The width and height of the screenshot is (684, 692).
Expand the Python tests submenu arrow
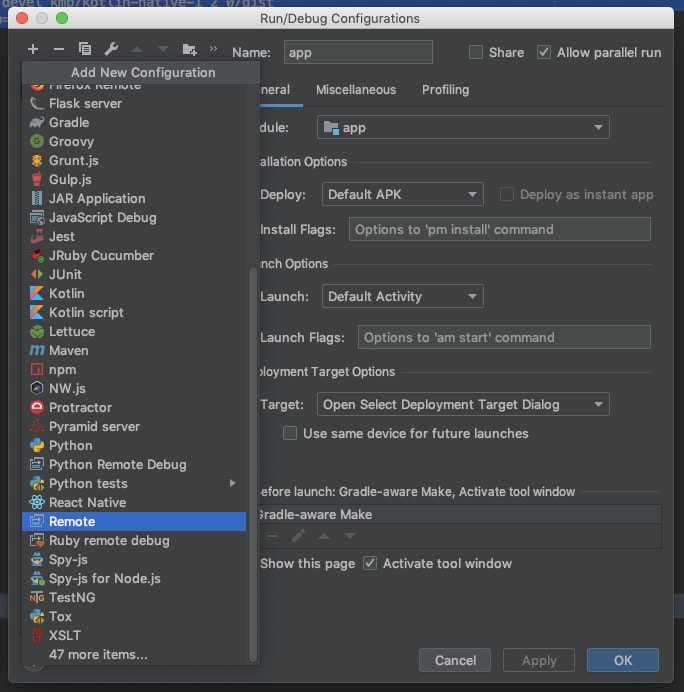pyautogui.click(x=233, y=484)
